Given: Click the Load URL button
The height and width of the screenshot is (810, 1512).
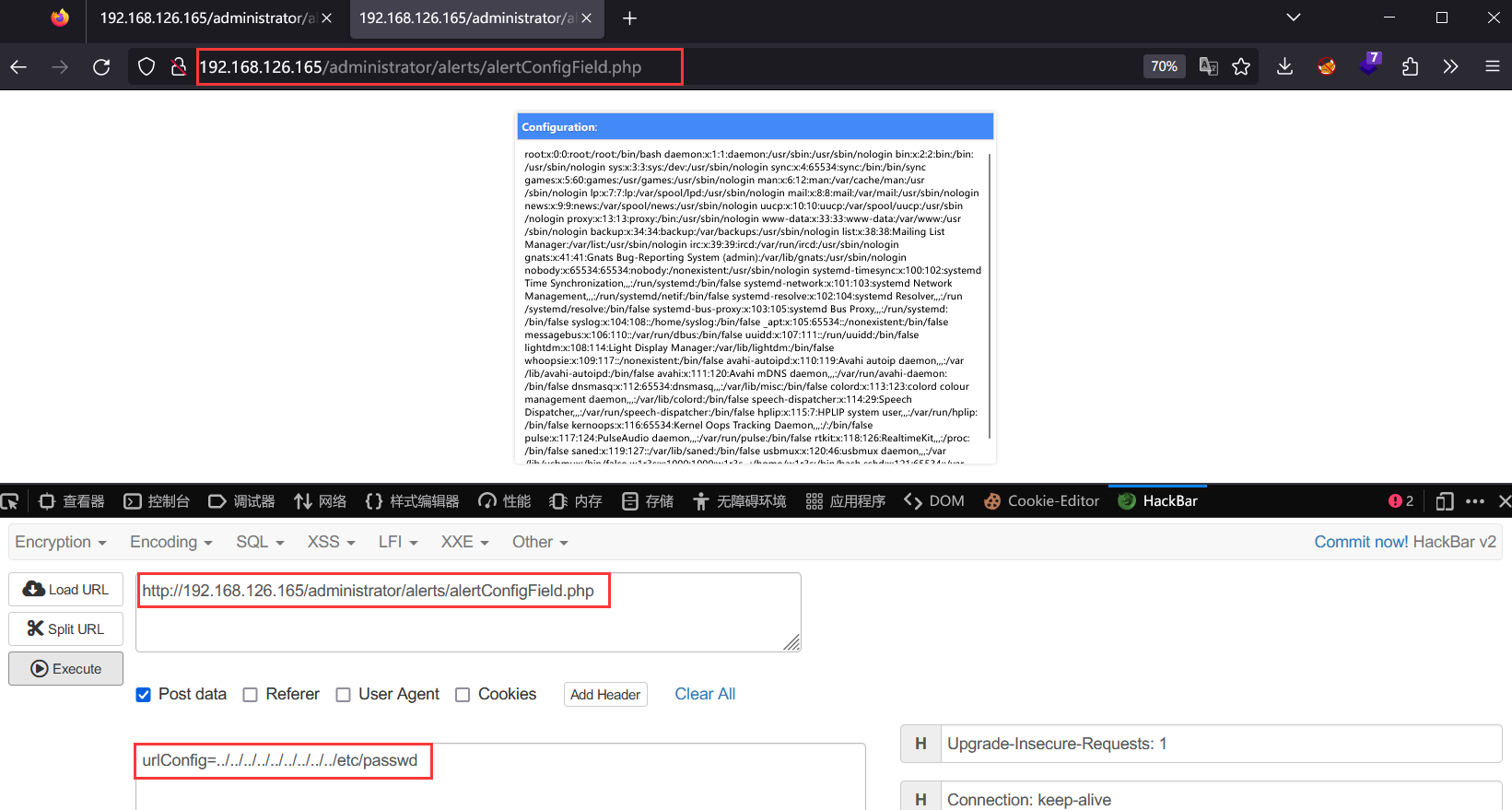Looking at the screenshot, I should pos(65,590).
